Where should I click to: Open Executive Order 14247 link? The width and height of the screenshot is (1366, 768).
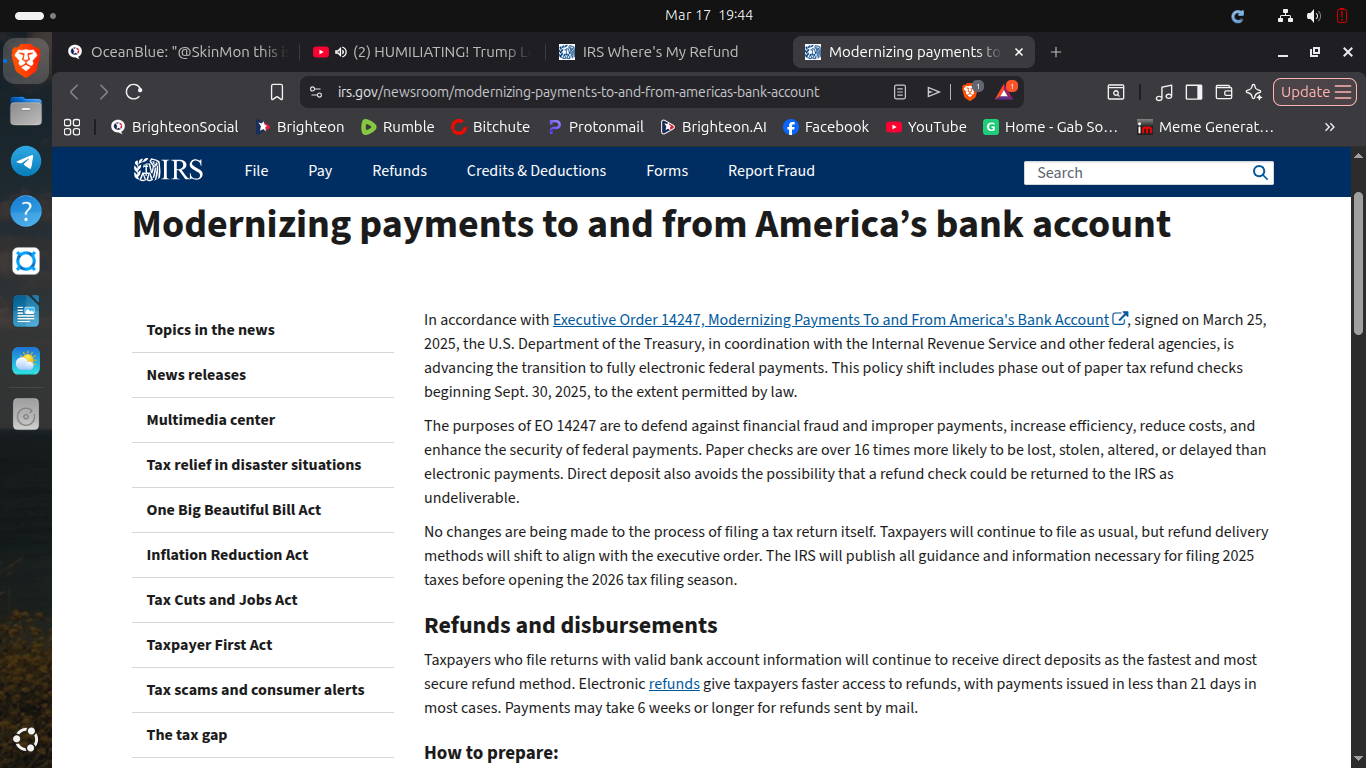tap(830, 320)
